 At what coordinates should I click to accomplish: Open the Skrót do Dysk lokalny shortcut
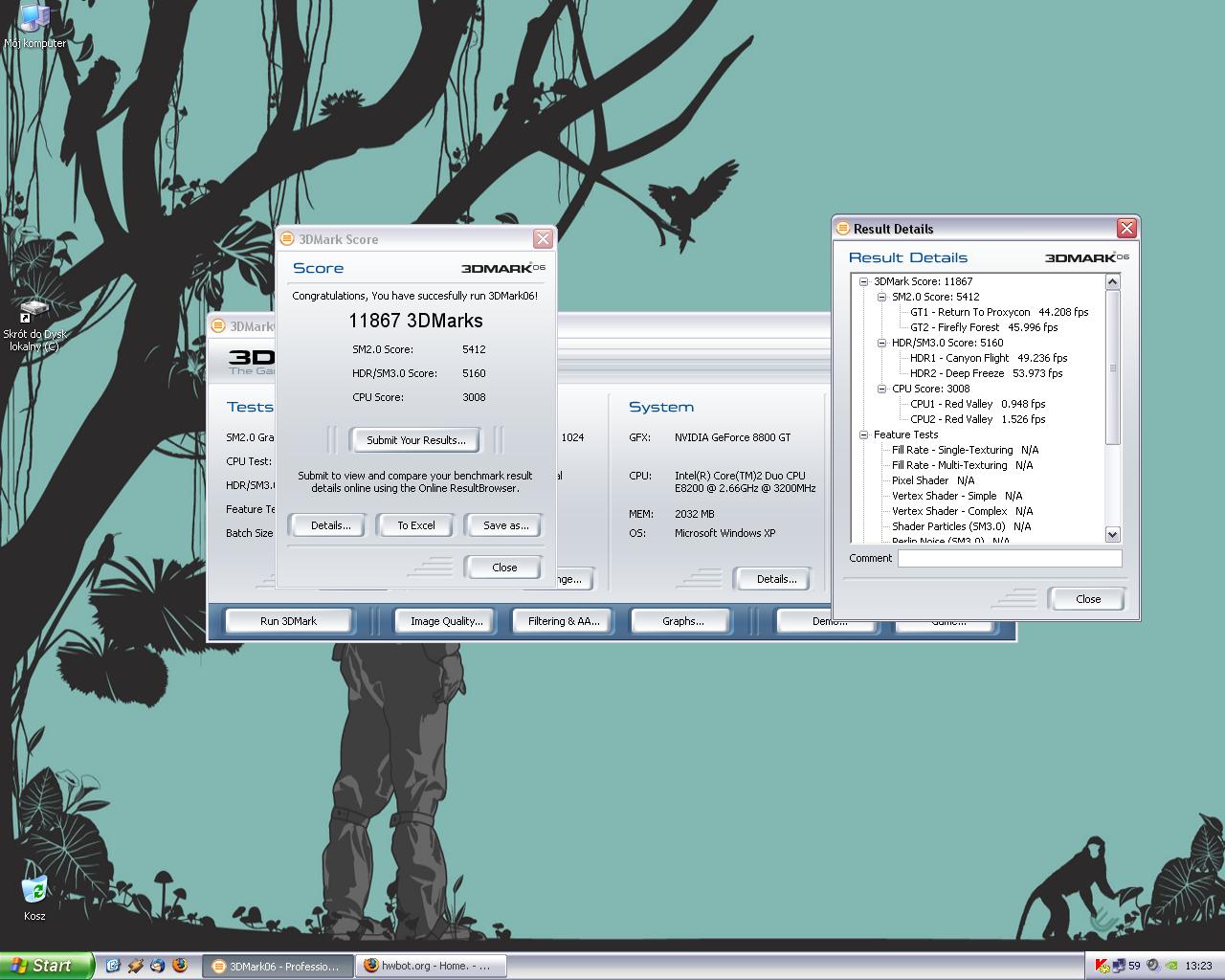point(34,325)
